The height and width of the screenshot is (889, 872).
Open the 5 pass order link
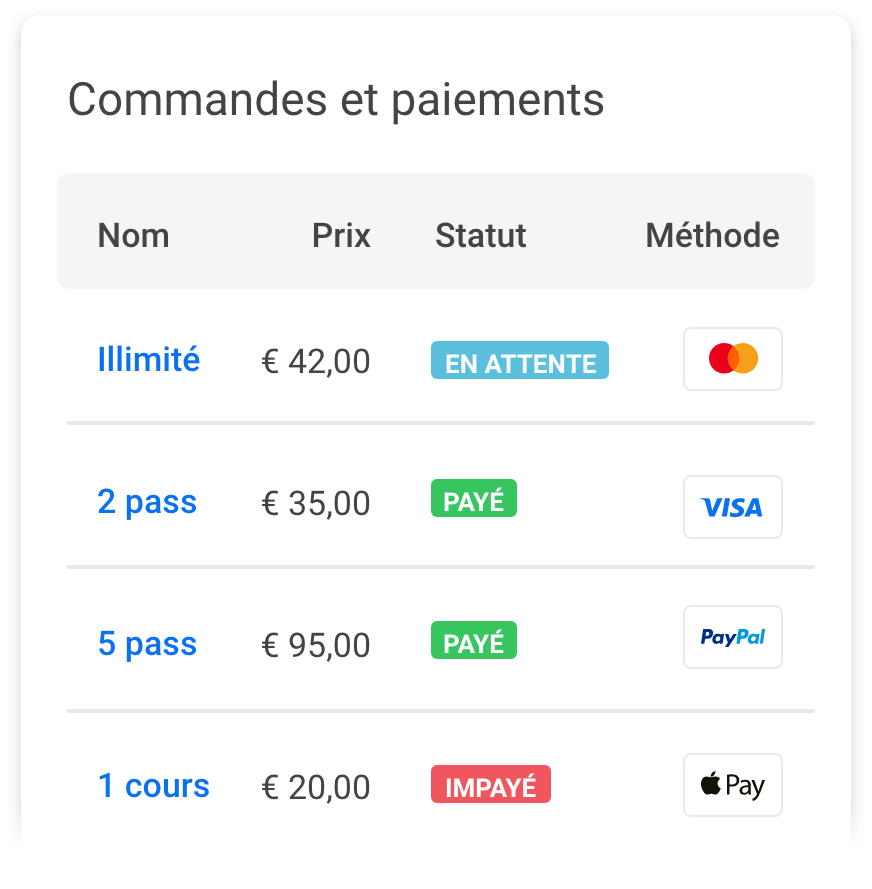click(147, 643)
